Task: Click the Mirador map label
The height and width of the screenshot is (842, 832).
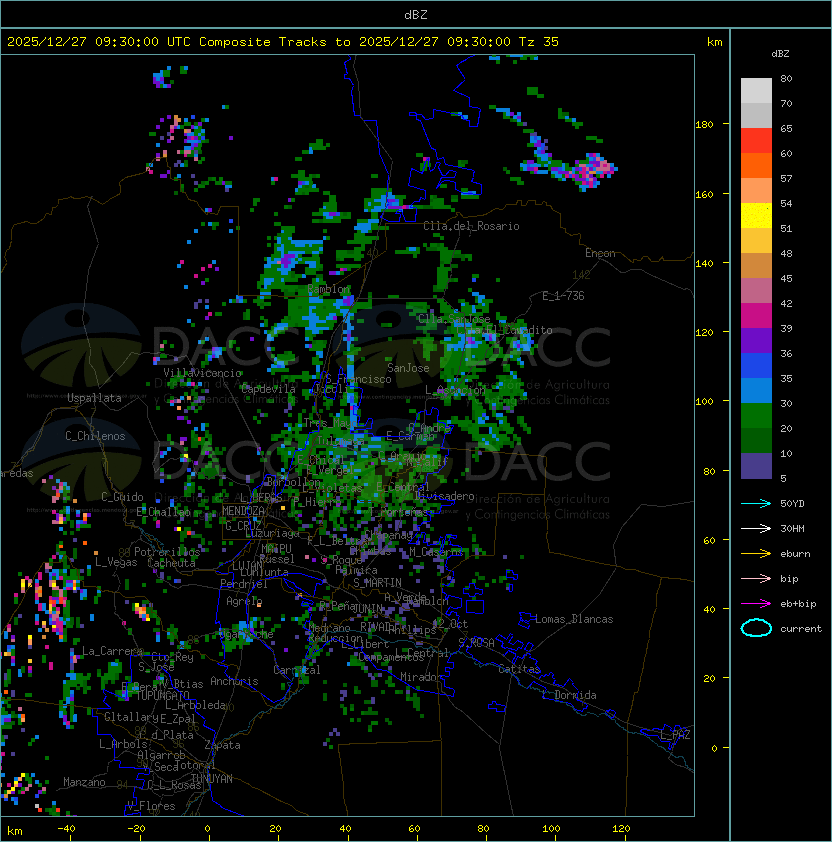Action: coord(422,677)
